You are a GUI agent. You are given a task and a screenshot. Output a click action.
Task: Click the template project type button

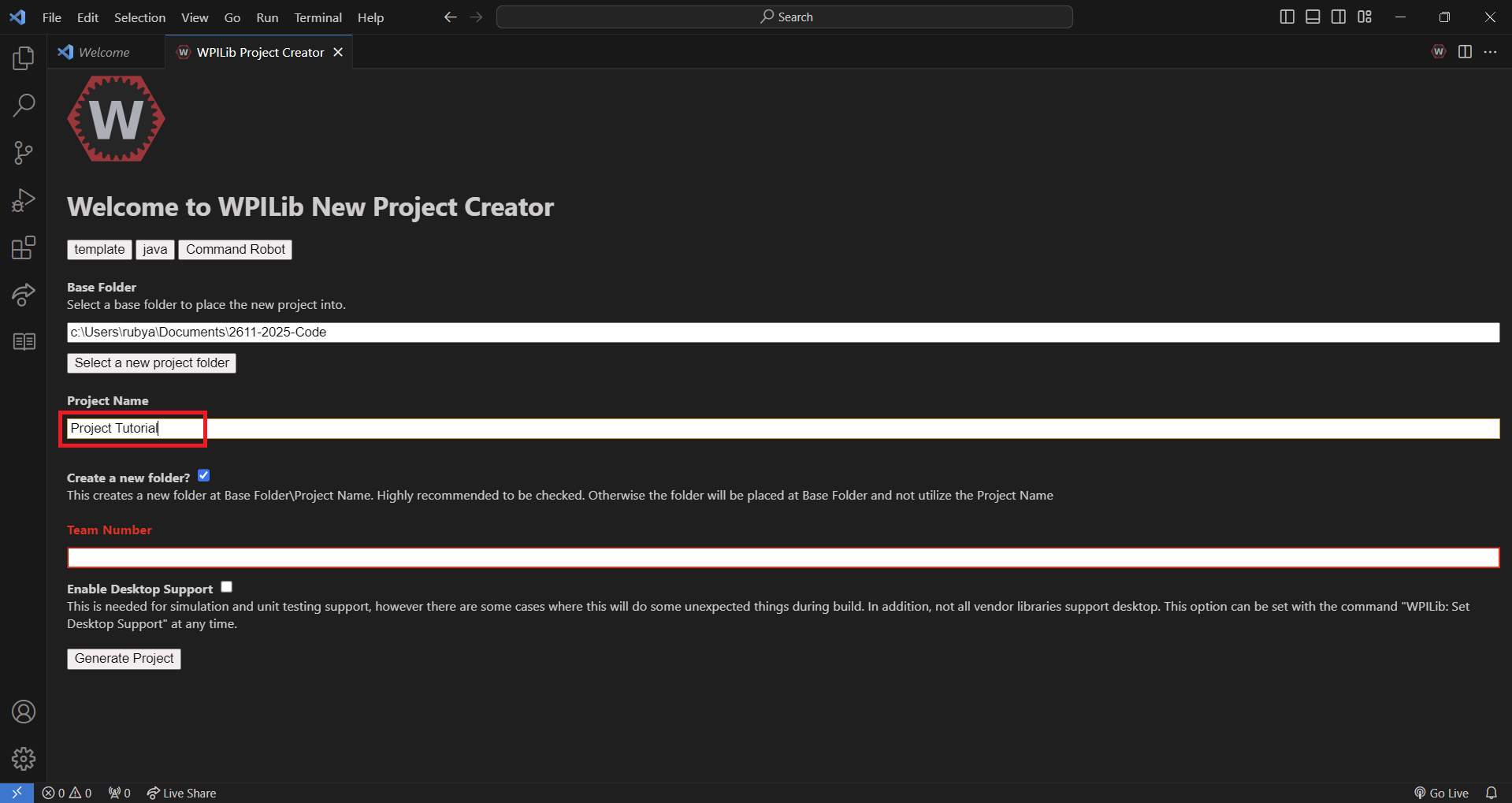tap(99, 250)
